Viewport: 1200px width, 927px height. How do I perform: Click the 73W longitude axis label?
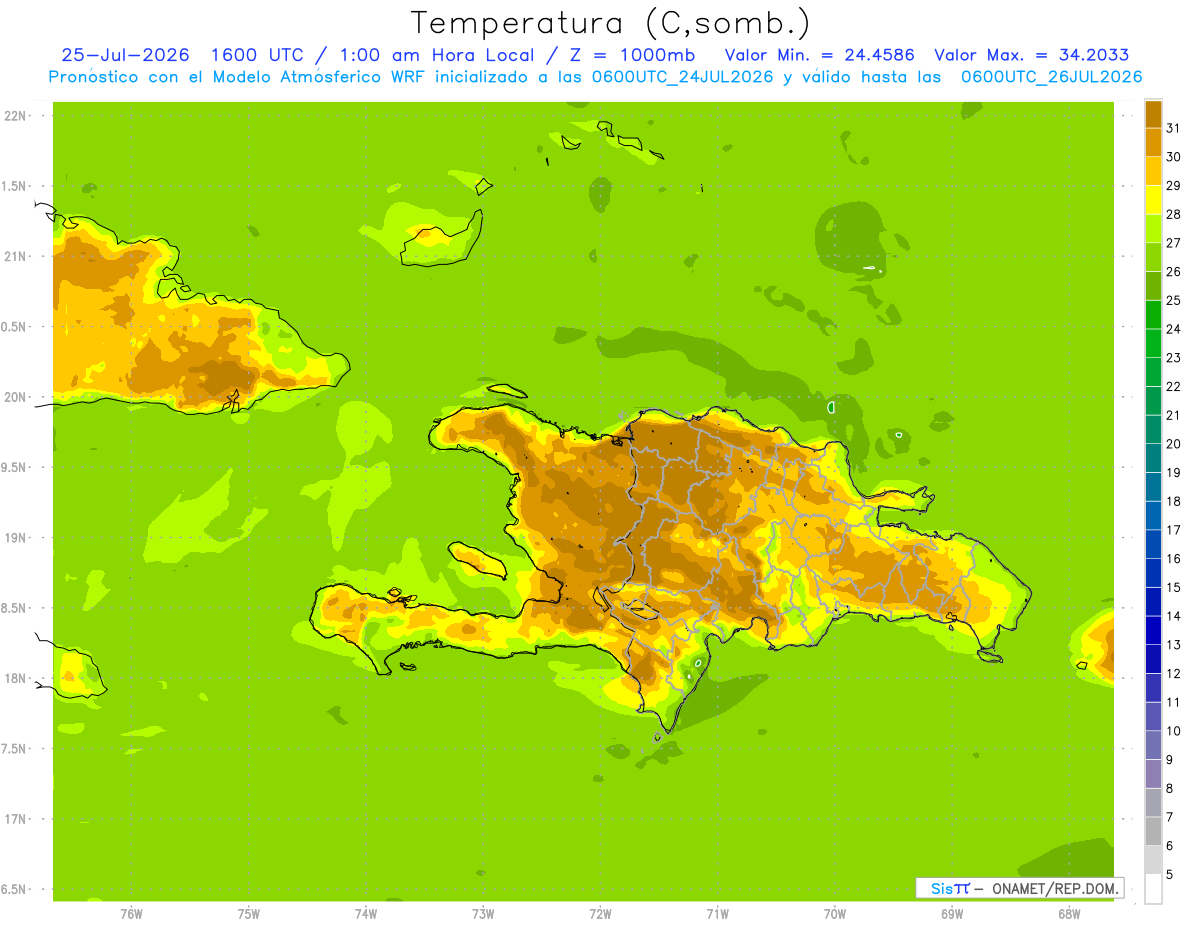click(483, 914)
